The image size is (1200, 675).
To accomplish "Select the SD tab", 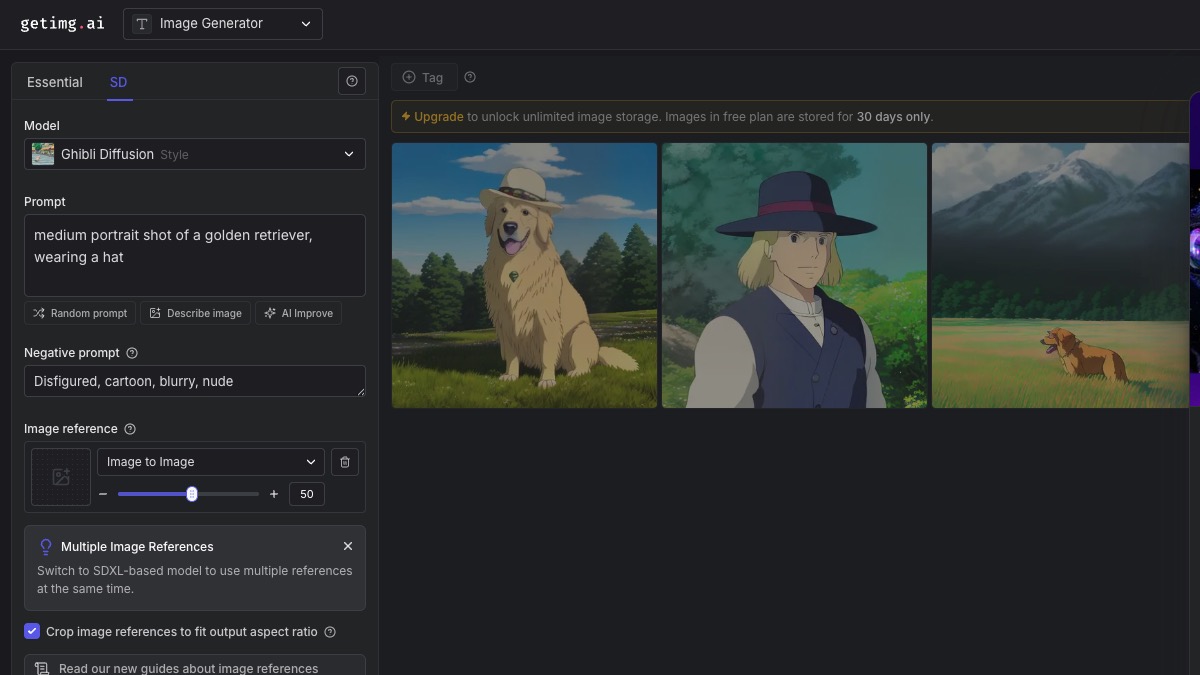I will tap(118, 82).
